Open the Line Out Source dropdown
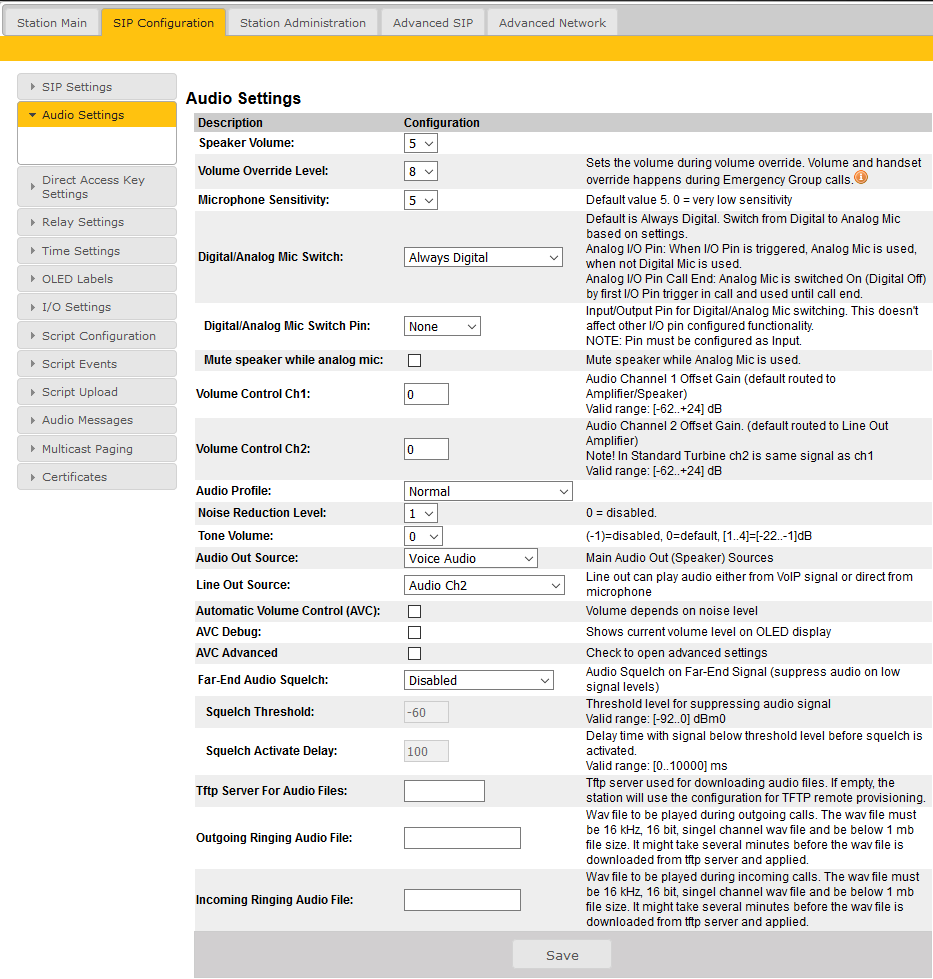Screen dimensions: 933x979 [485, 585]
